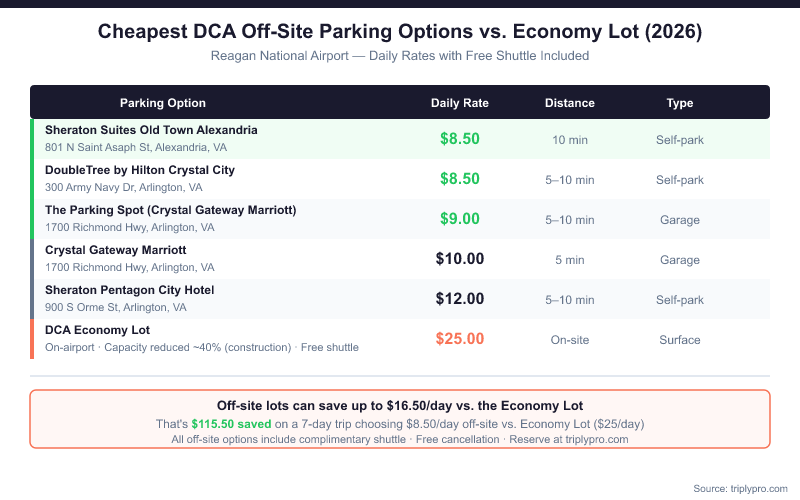Viewport: 800px width, 500px height.
Task: Select the $10.00 daily rate
Action: [460, 259]
